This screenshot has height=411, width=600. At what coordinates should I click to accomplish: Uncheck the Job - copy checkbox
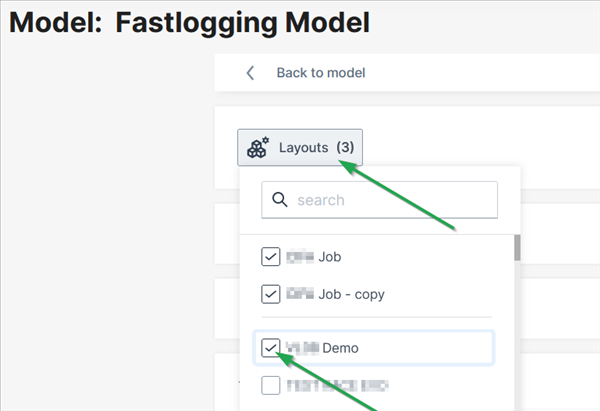point(271,294)
